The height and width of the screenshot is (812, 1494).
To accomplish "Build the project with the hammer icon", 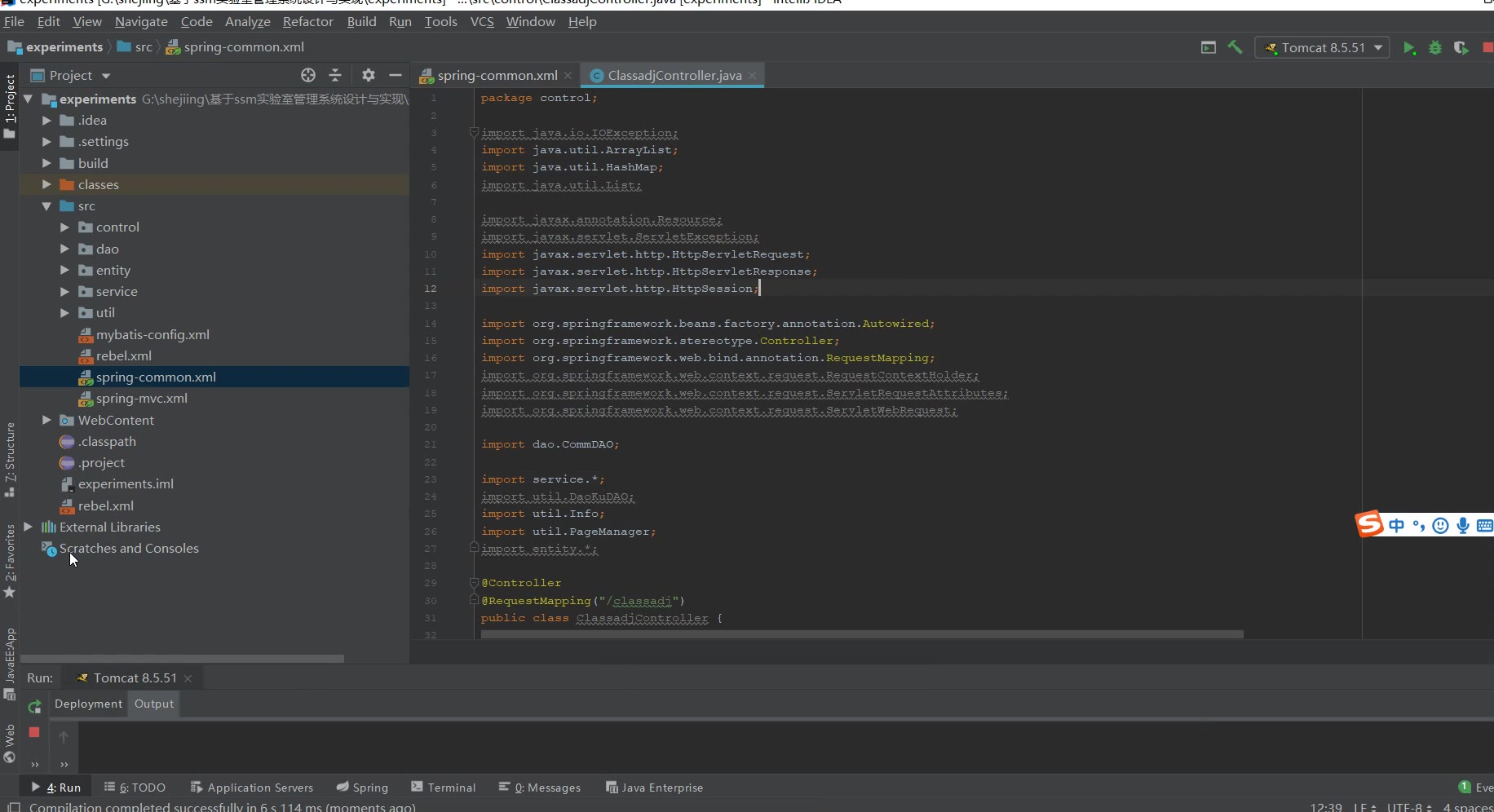I will 1235,48.
